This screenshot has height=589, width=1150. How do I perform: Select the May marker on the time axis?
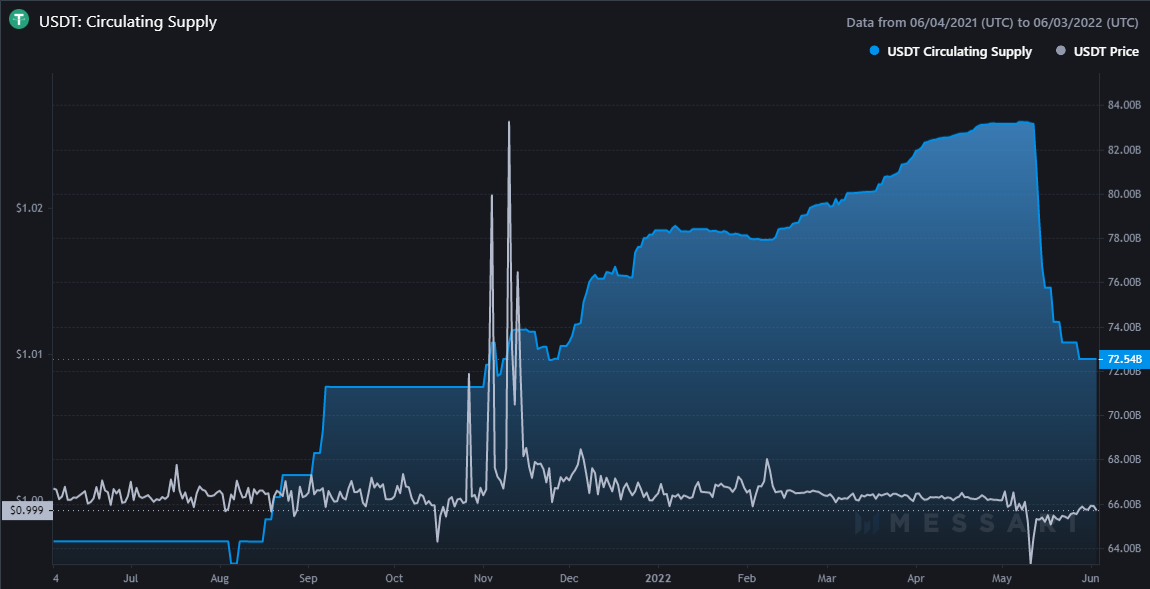point(1004,578)
